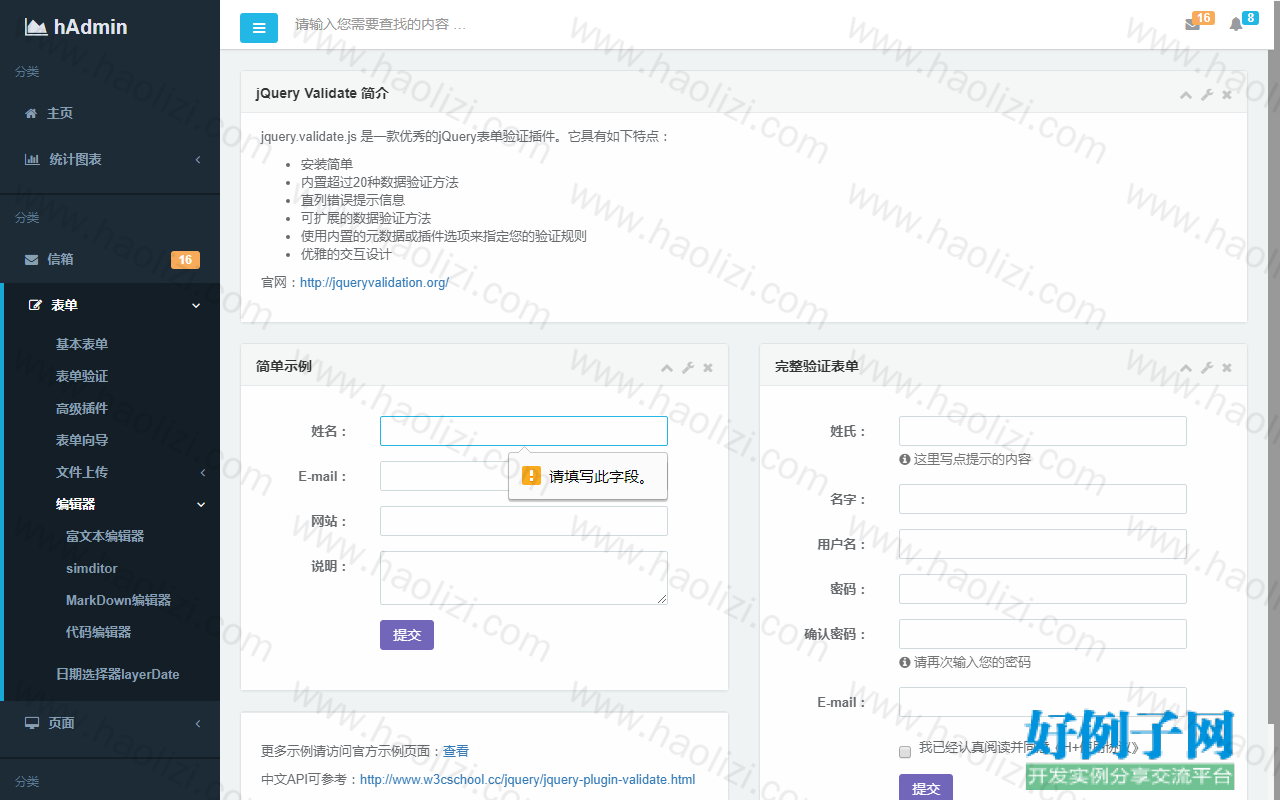Open the jqueryvalidation.org link
The height and width of the screenshot is (800, 1280).
[x=374, y=282]
